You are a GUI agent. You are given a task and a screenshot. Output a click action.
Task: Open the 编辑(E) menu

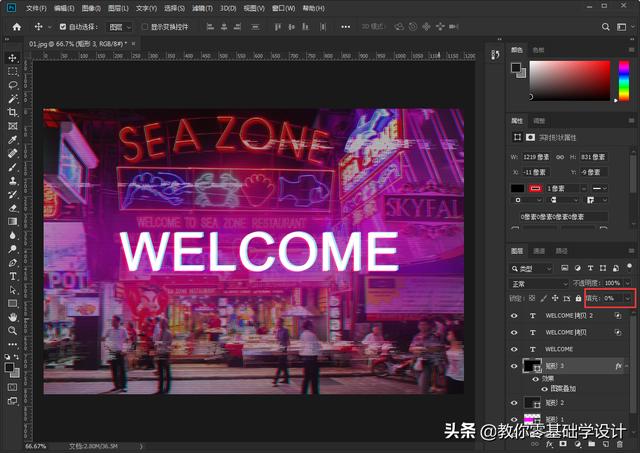[64, 8]
